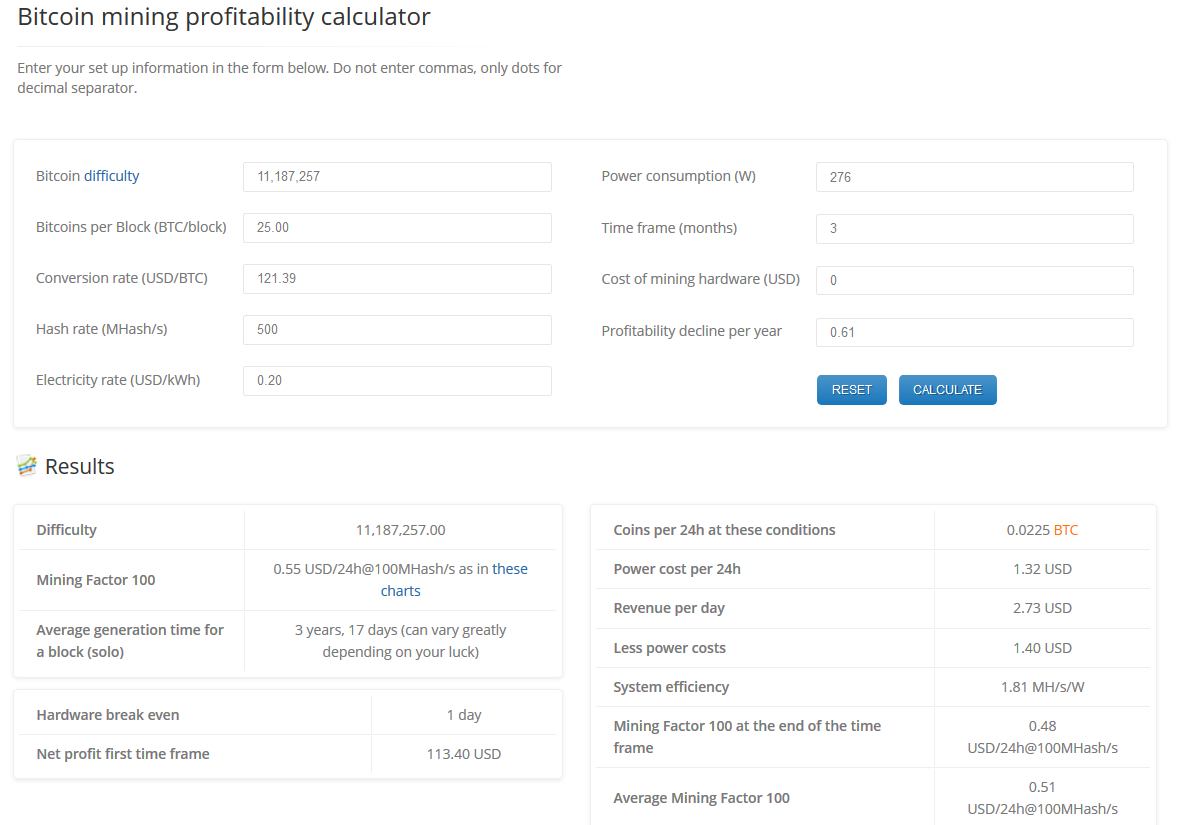
Task: Select the Revenue per day value
Action: pos(1042,608)
